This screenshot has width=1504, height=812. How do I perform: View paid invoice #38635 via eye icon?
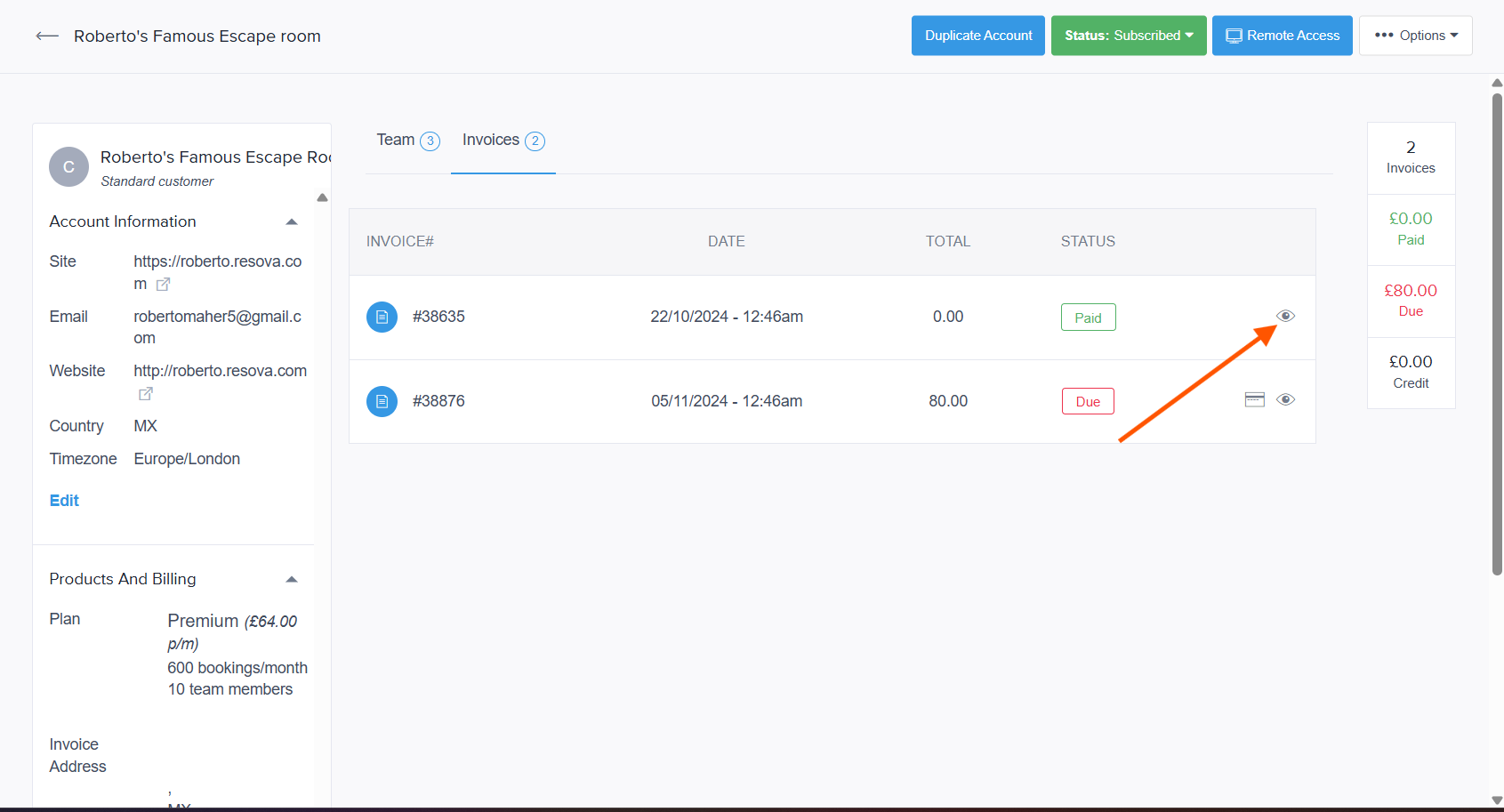point(1285,316)
